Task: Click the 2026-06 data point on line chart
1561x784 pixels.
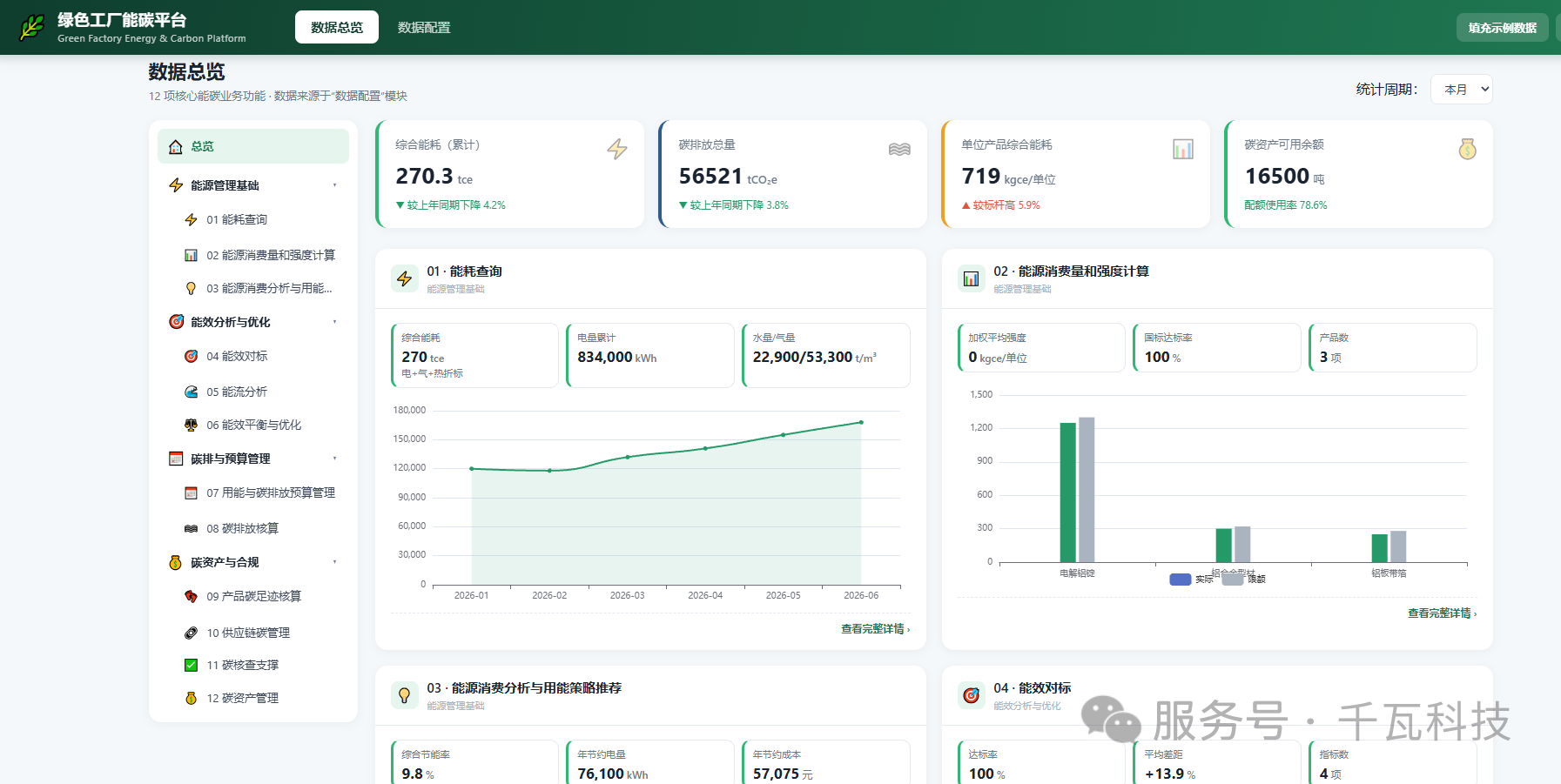Action: (x=861, y=423)
